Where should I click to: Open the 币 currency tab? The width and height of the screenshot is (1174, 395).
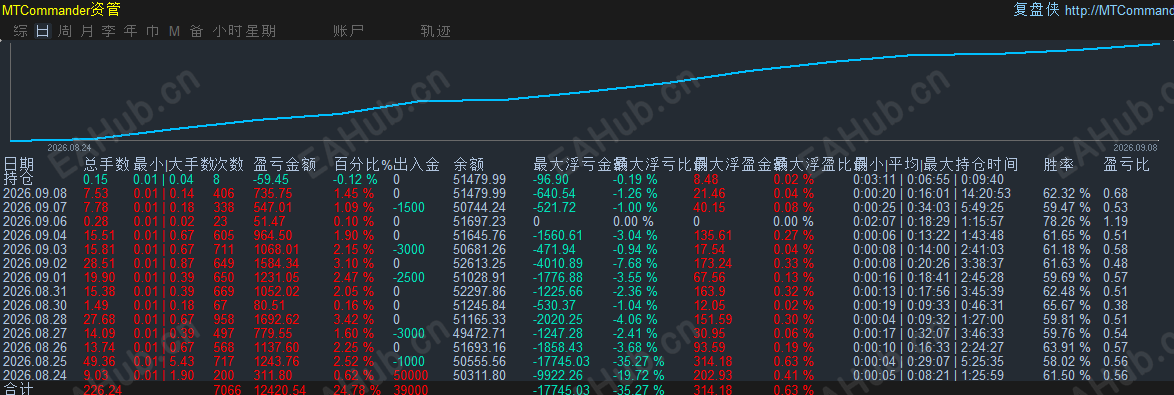tap(153, 31)
